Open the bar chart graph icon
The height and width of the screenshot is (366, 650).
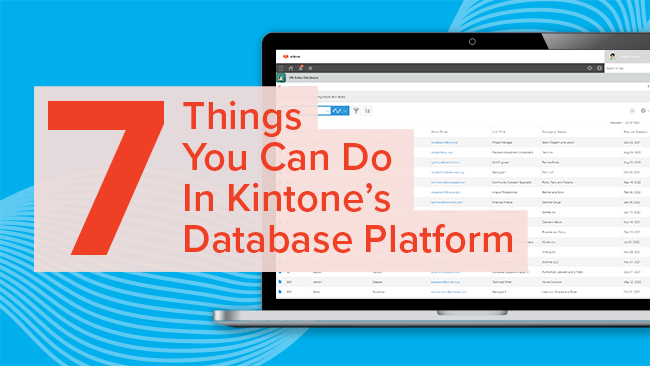368,111
